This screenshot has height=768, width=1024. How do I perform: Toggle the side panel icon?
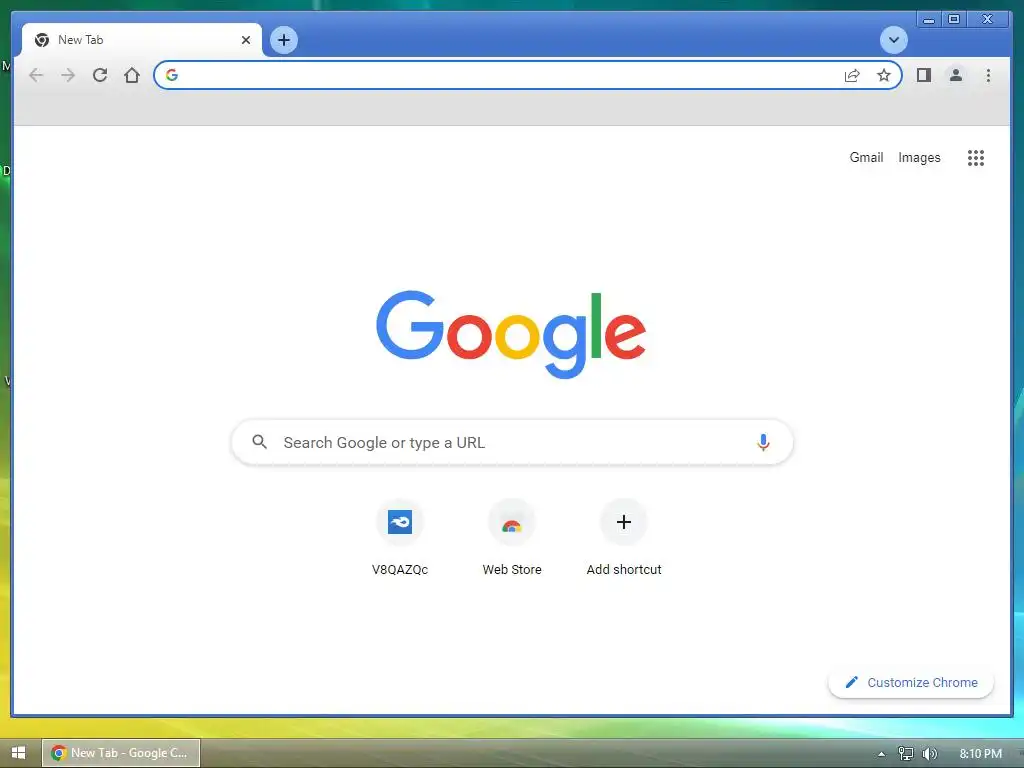click(923, 75)
